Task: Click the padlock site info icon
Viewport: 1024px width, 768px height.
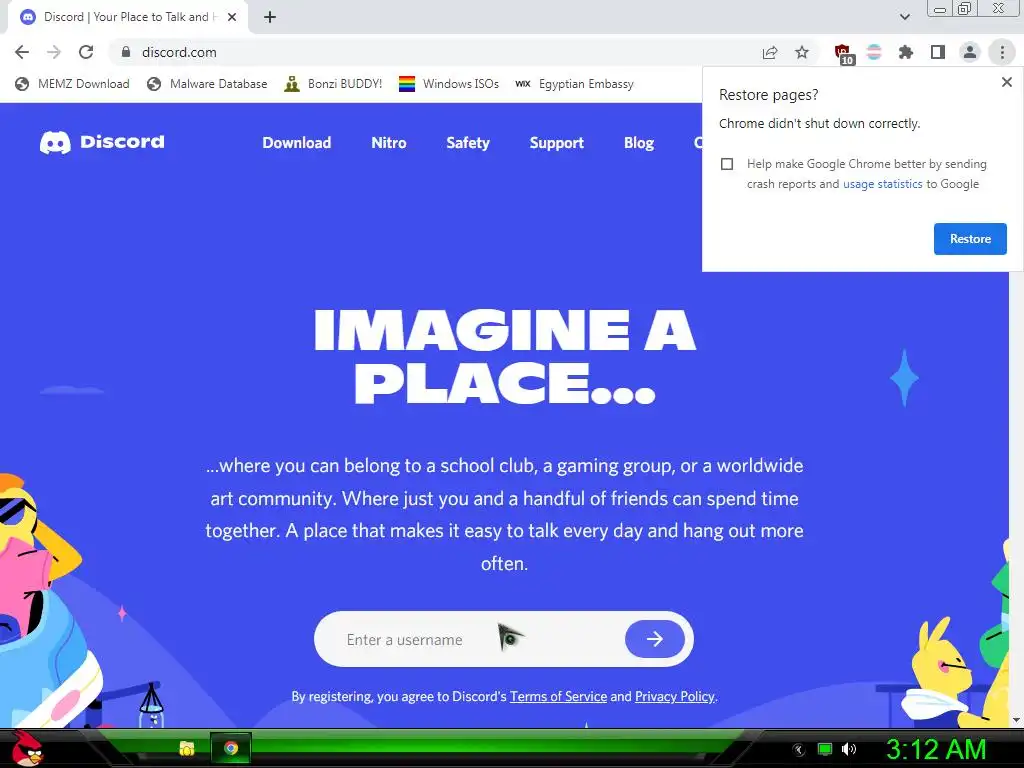Action: (x=126, y=52)
